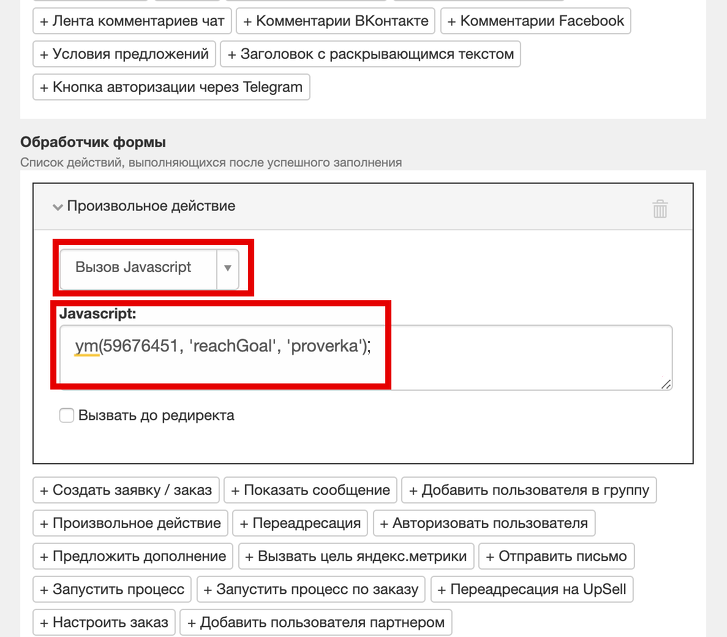Screen dimensions: 727x637
Task: Add Заголовок с раскрывающимся текстом element
Action: [x=370, y=54]
